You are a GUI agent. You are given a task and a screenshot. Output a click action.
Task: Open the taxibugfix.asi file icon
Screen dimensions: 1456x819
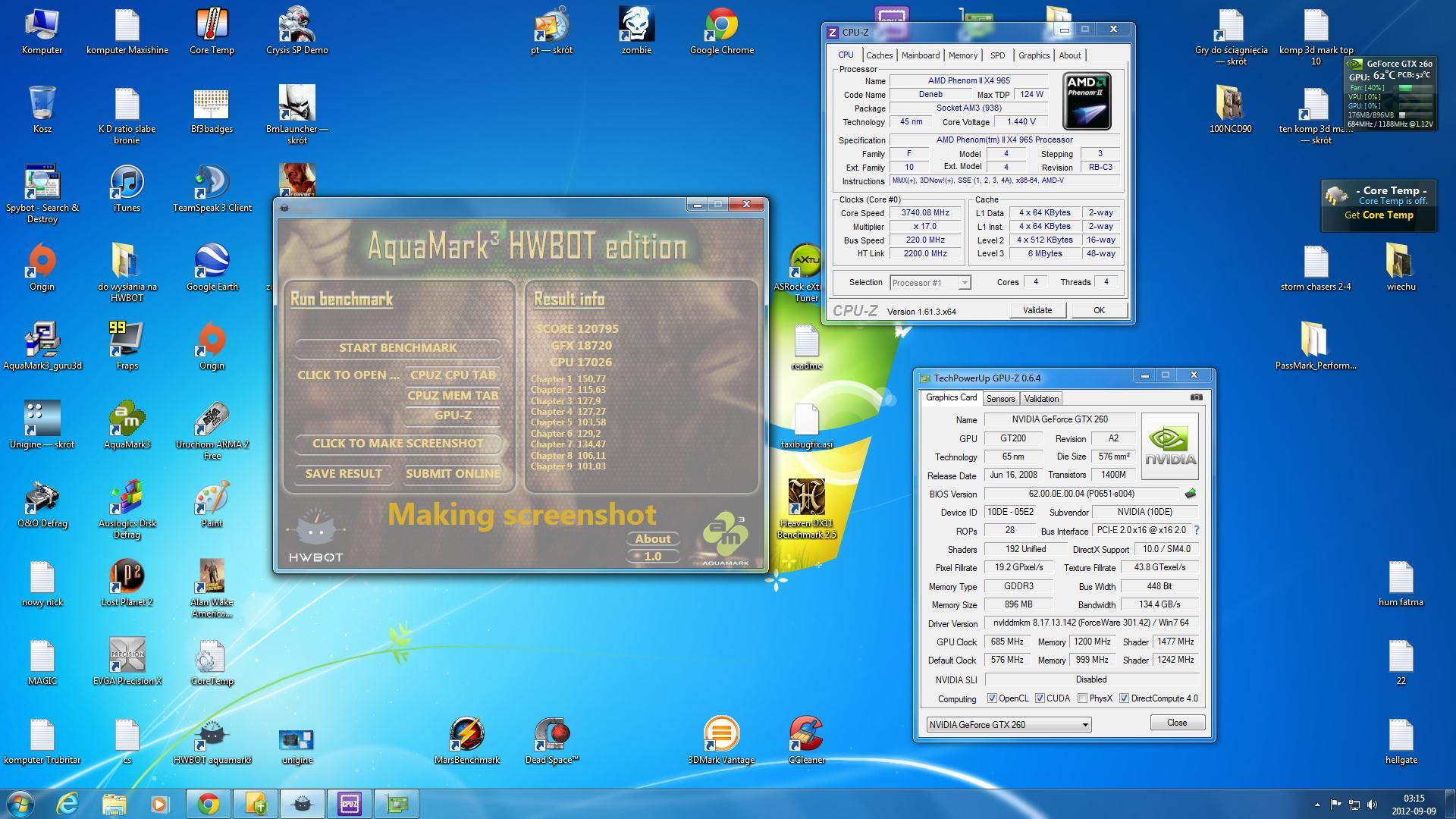click(806, 425)
